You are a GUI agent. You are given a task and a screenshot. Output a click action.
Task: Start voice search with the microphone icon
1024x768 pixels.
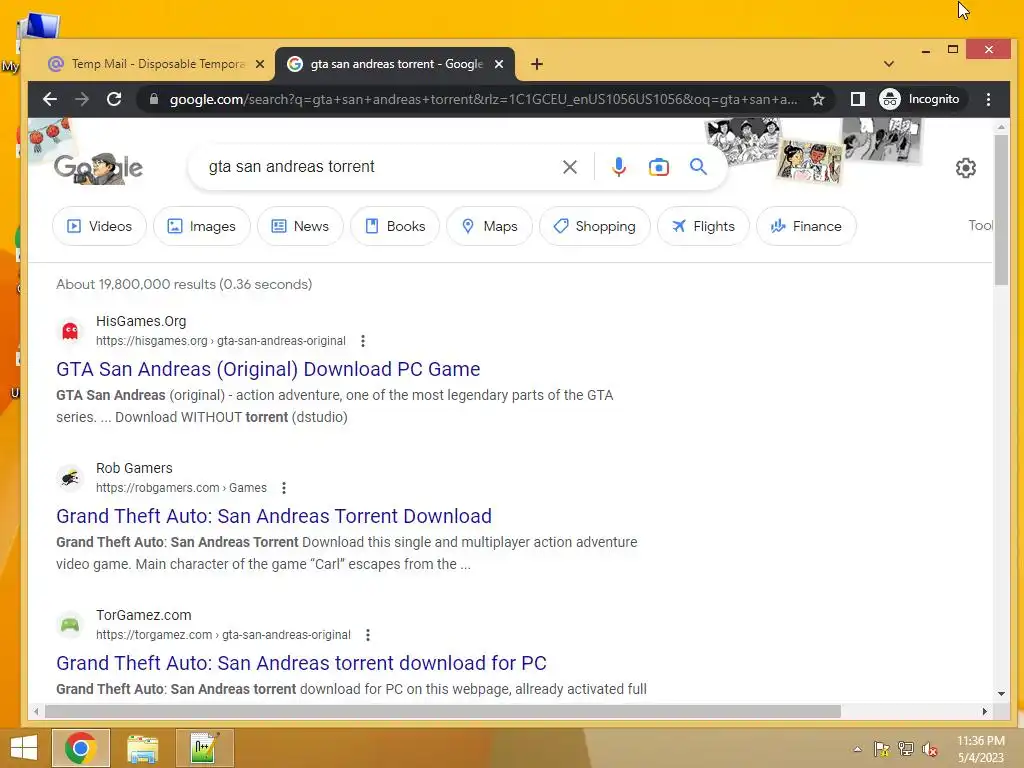coord(618,167)
